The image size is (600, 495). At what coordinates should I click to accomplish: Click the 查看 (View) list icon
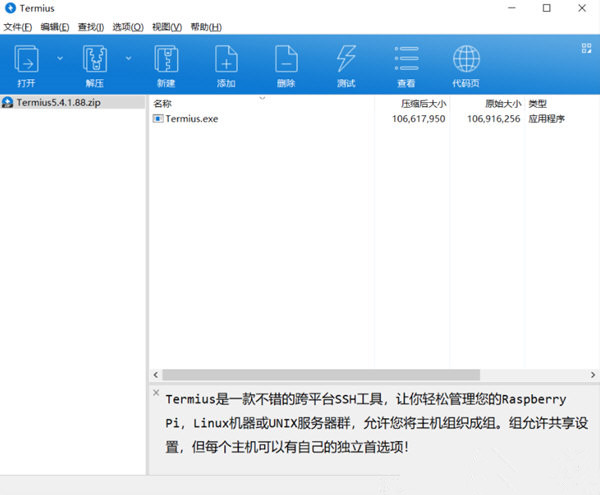(x=406, y=59)
